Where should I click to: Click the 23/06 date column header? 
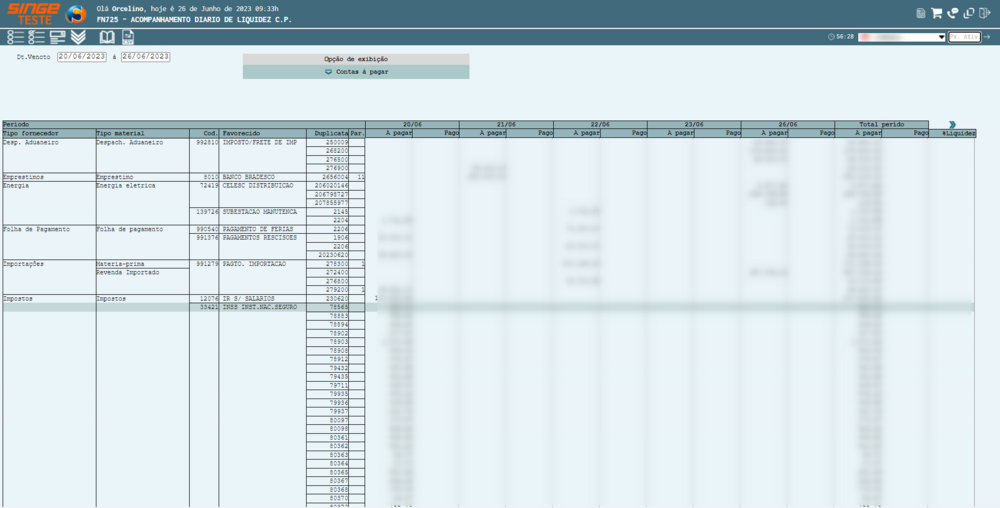tap(694, 124)
